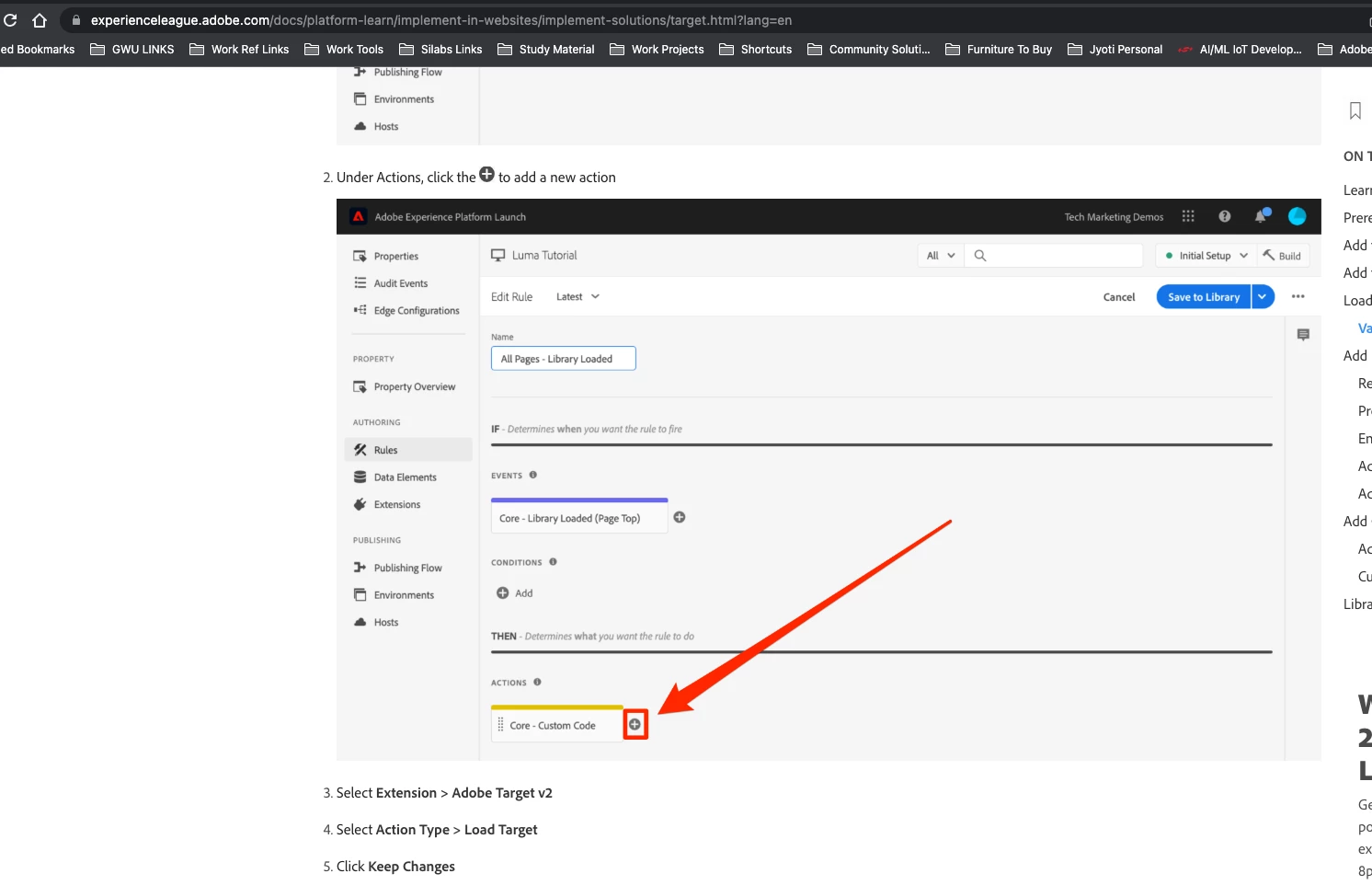Open the Community Soluti... bookmark folder
The width and height of the screenshot is (1372, 885).
pos(869,50)
